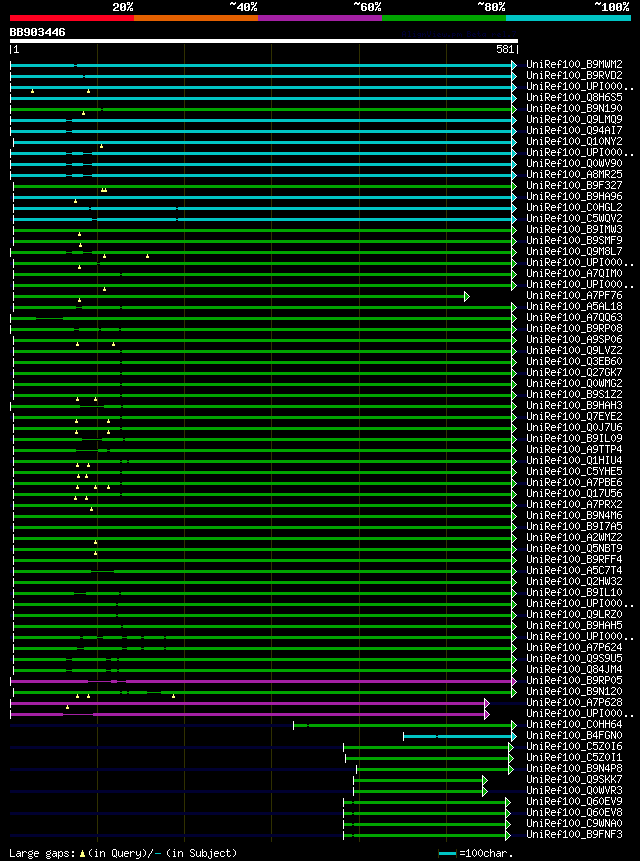This screenshot has width=640, height=861.
Task: Click the red 20% identity legend segment
Action: (x=72, y=18)
